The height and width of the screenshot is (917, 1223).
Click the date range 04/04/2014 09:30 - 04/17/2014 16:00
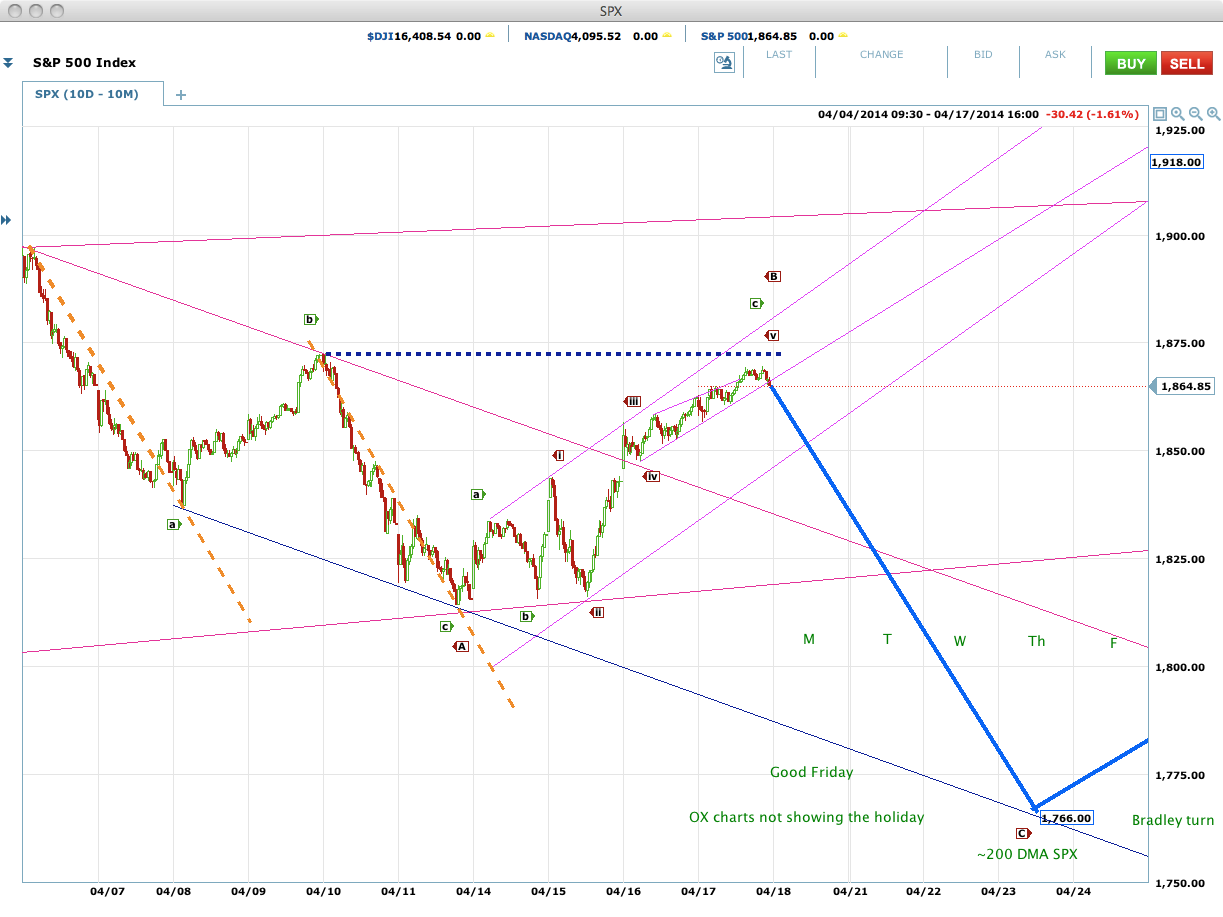928,114
